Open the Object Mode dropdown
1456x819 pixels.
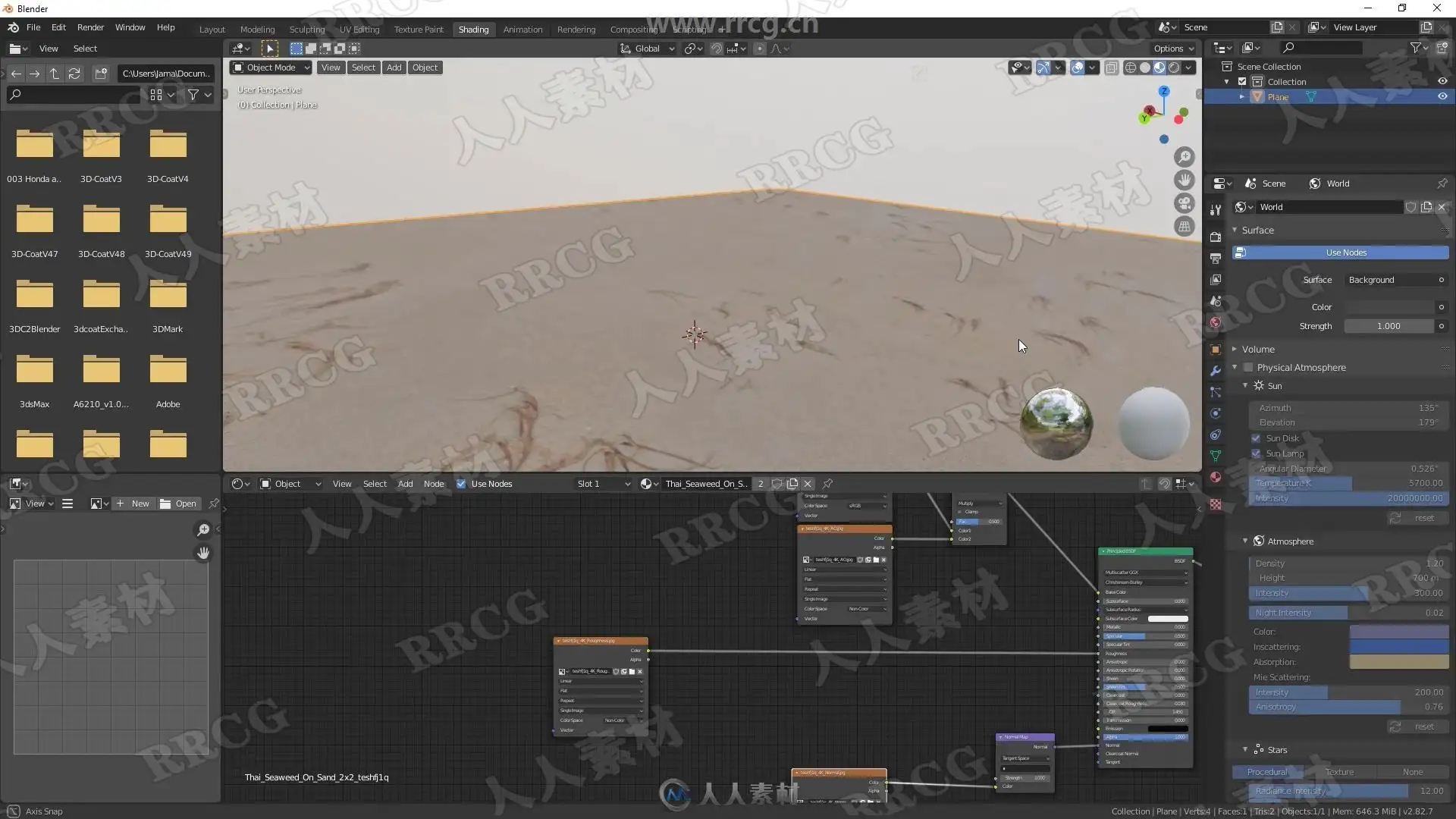pos(271,67)
